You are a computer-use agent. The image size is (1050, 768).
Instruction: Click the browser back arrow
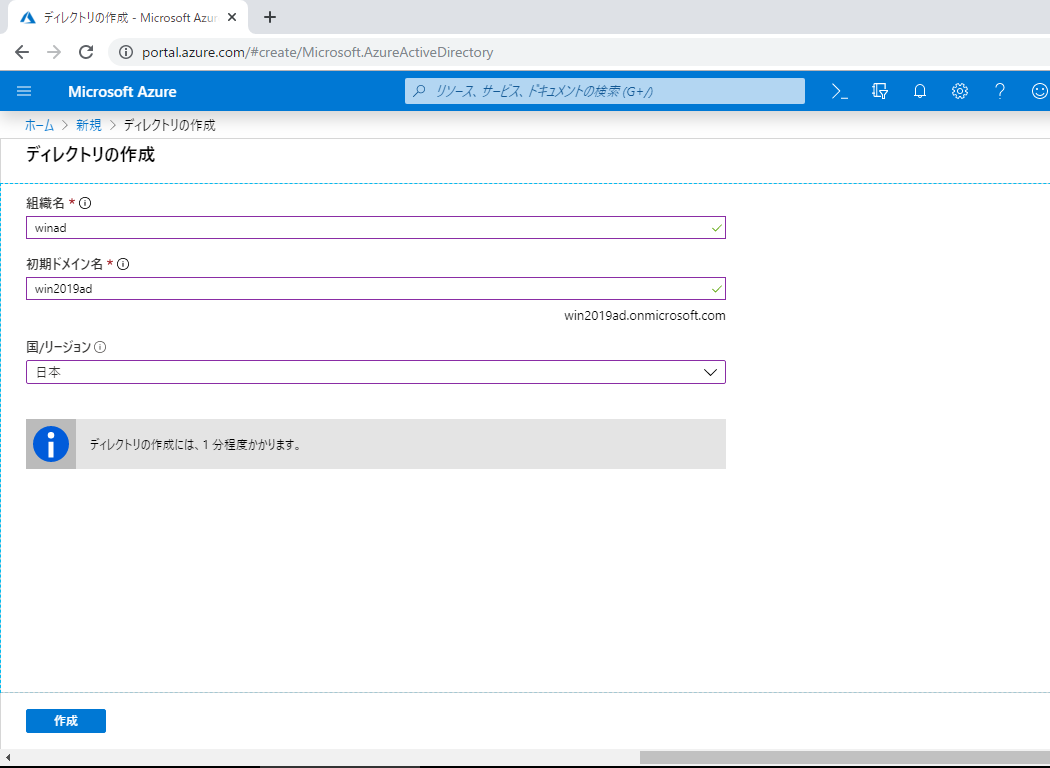coord(22,52)
